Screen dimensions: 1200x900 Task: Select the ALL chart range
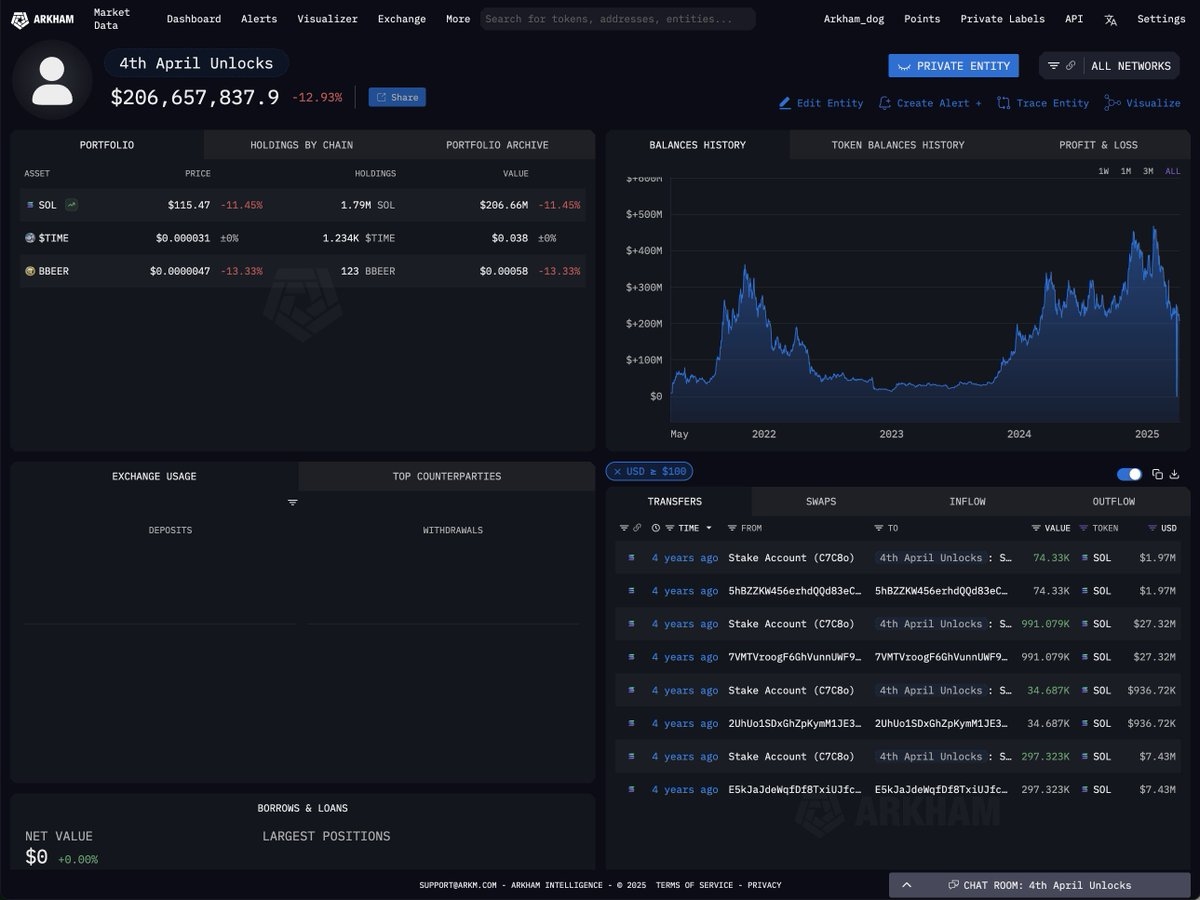(x=1172, y=171)
